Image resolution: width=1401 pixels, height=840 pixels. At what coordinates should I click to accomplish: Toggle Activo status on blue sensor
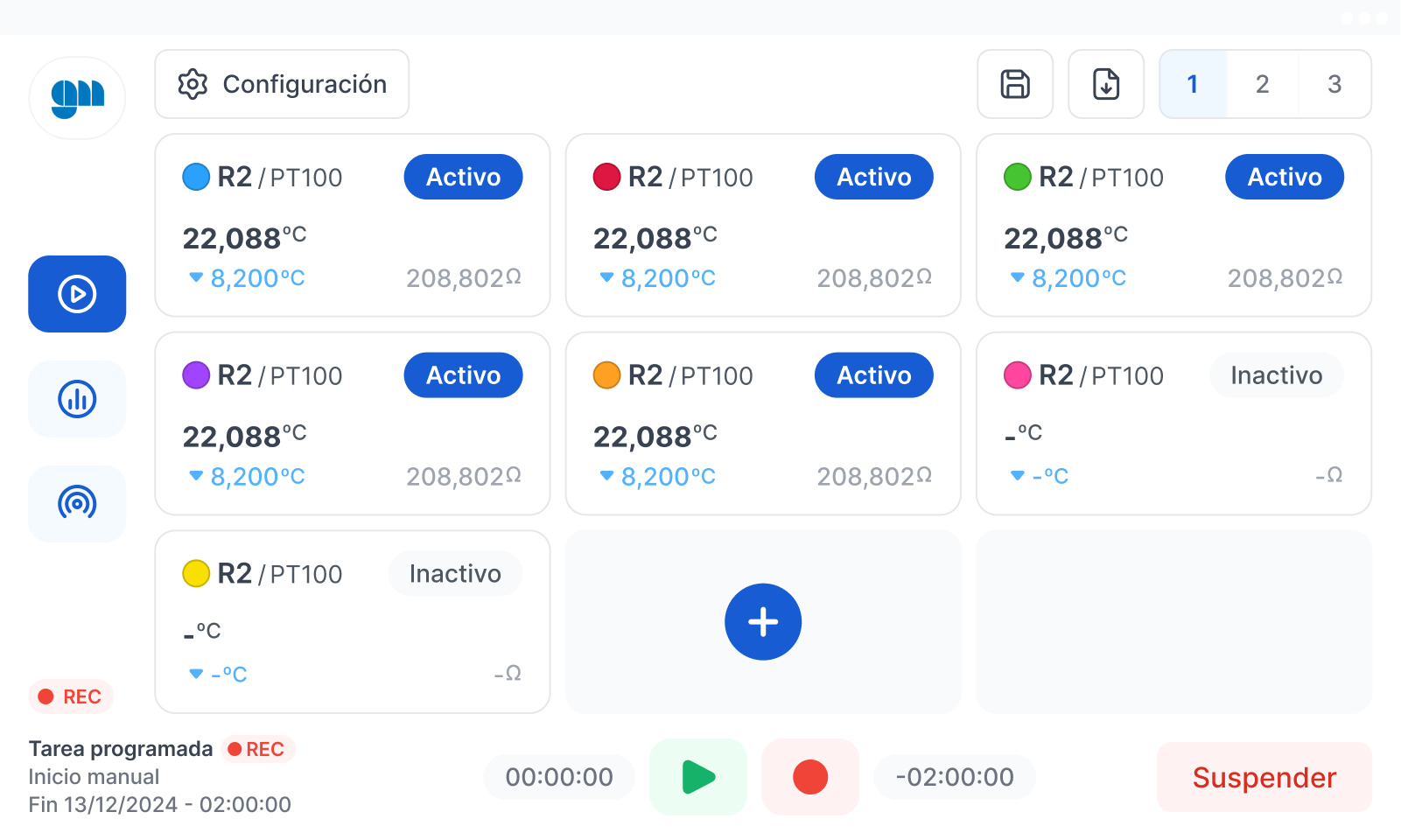463,177
